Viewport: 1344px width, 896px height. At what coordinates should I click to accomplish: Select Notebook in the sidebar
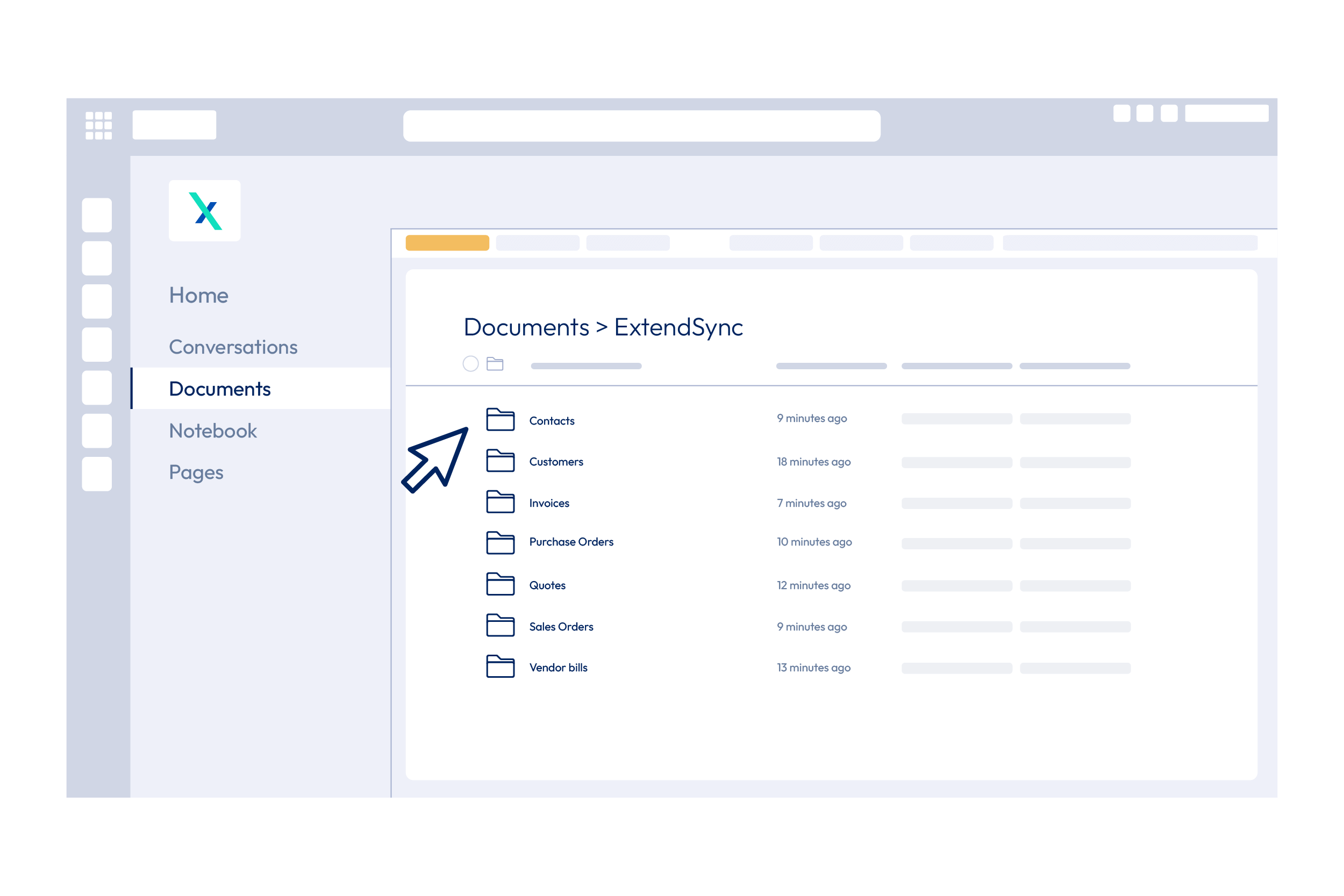(212, 431)
